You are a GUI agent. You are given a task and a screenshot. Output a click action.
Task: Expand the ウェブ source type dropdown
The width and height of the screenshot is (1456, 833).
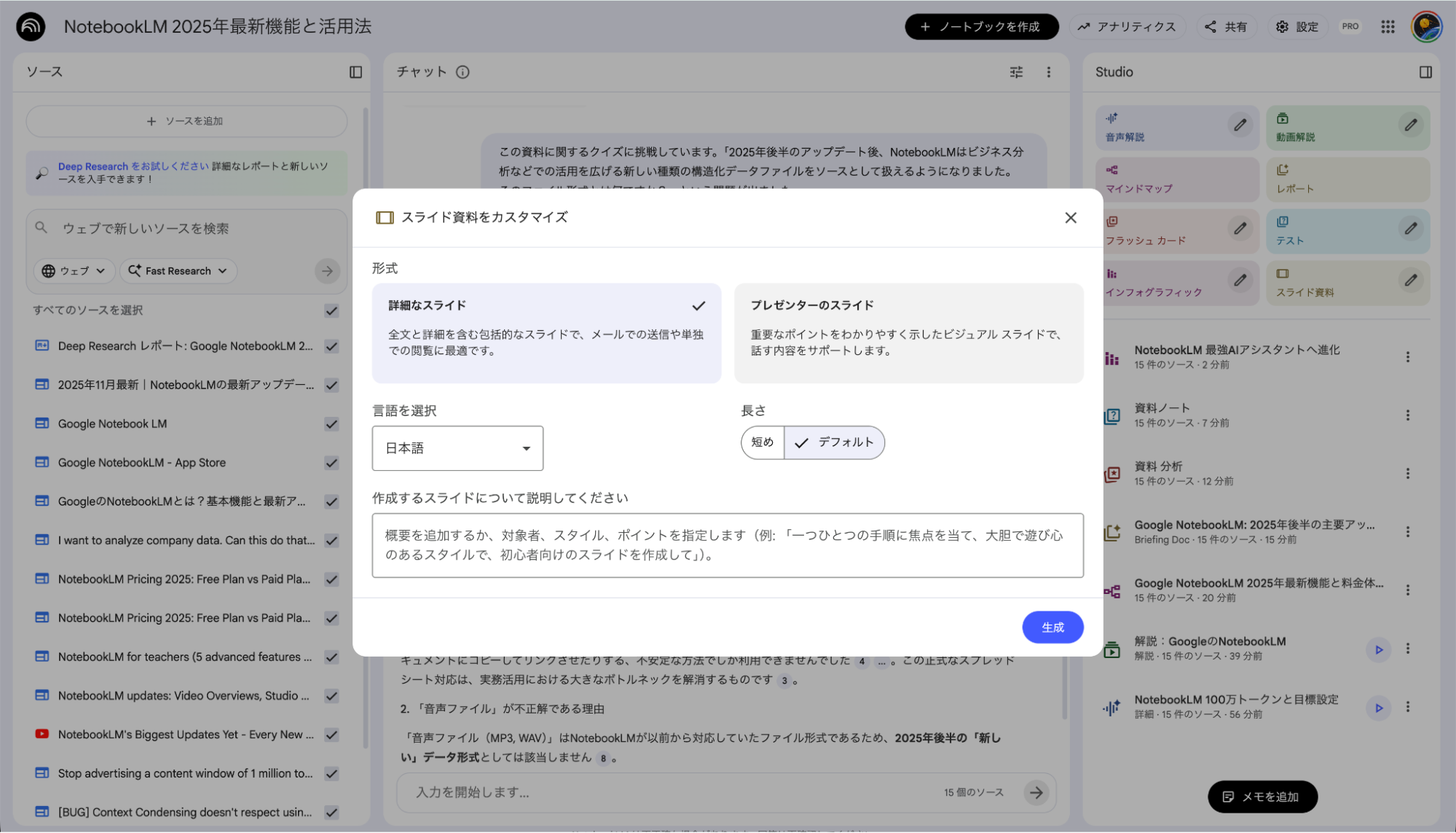(x=74, y=270)
